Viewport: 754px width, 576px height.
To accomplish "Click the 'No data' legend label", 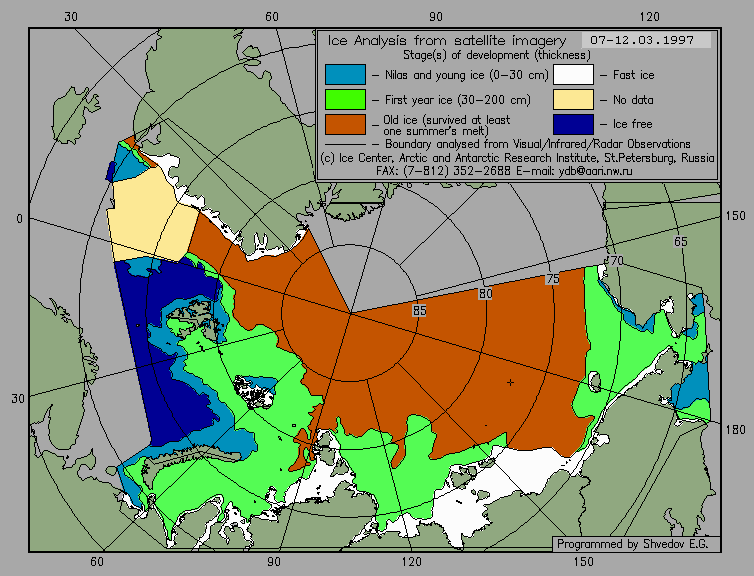I will tap(633, 100).
